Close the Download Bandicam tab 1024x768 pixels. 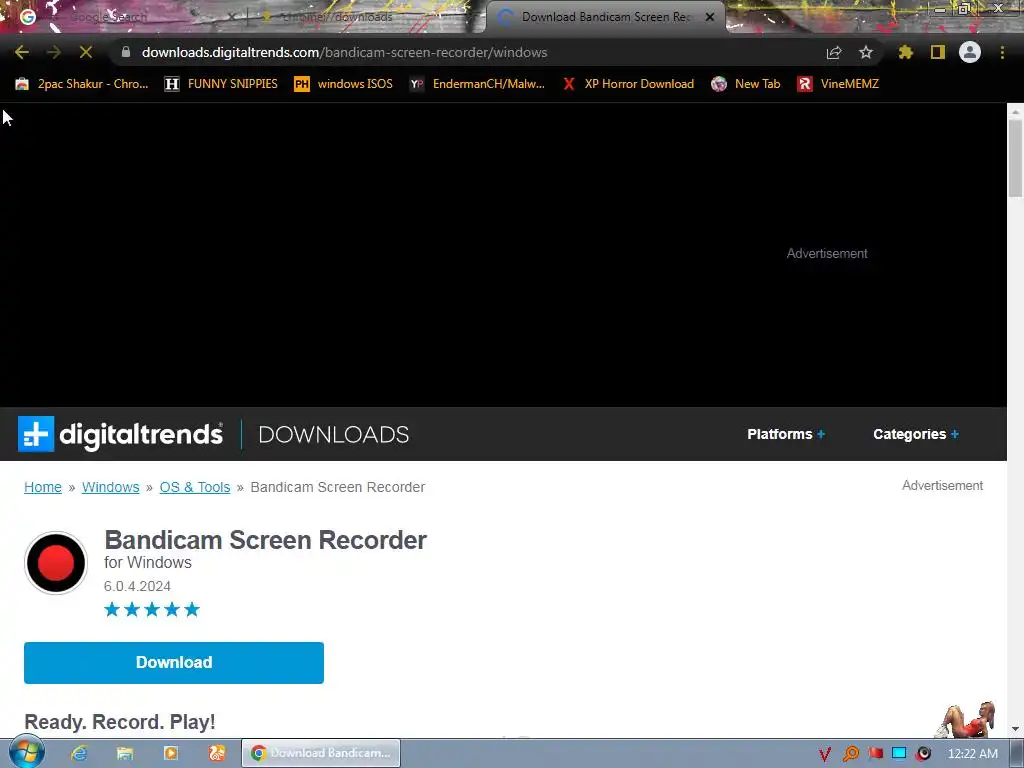[710, 17]
